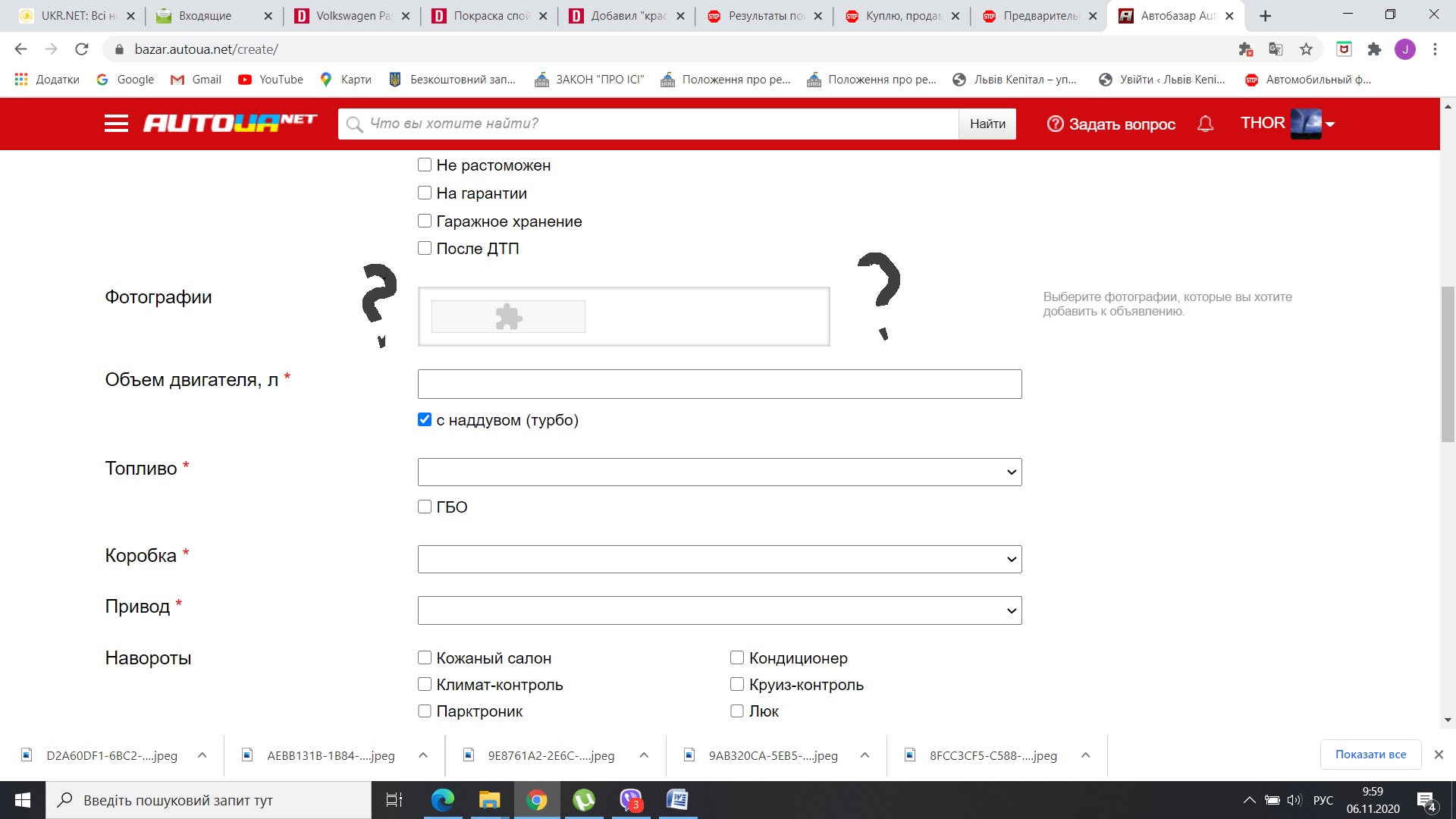Enable the ГБО checkbox
Screen dimensions: 1456x819
[425, 507]
